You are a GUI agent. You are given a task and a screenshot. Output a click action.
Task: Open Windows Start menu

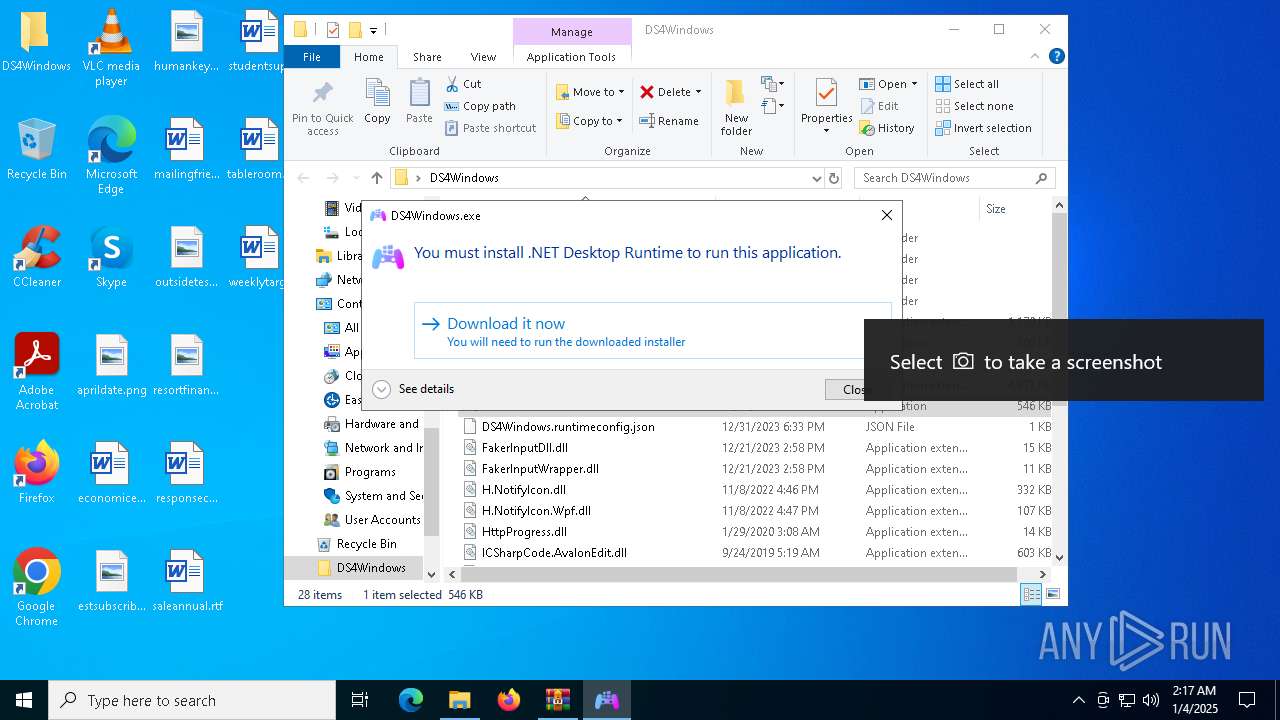coord(24,700)
